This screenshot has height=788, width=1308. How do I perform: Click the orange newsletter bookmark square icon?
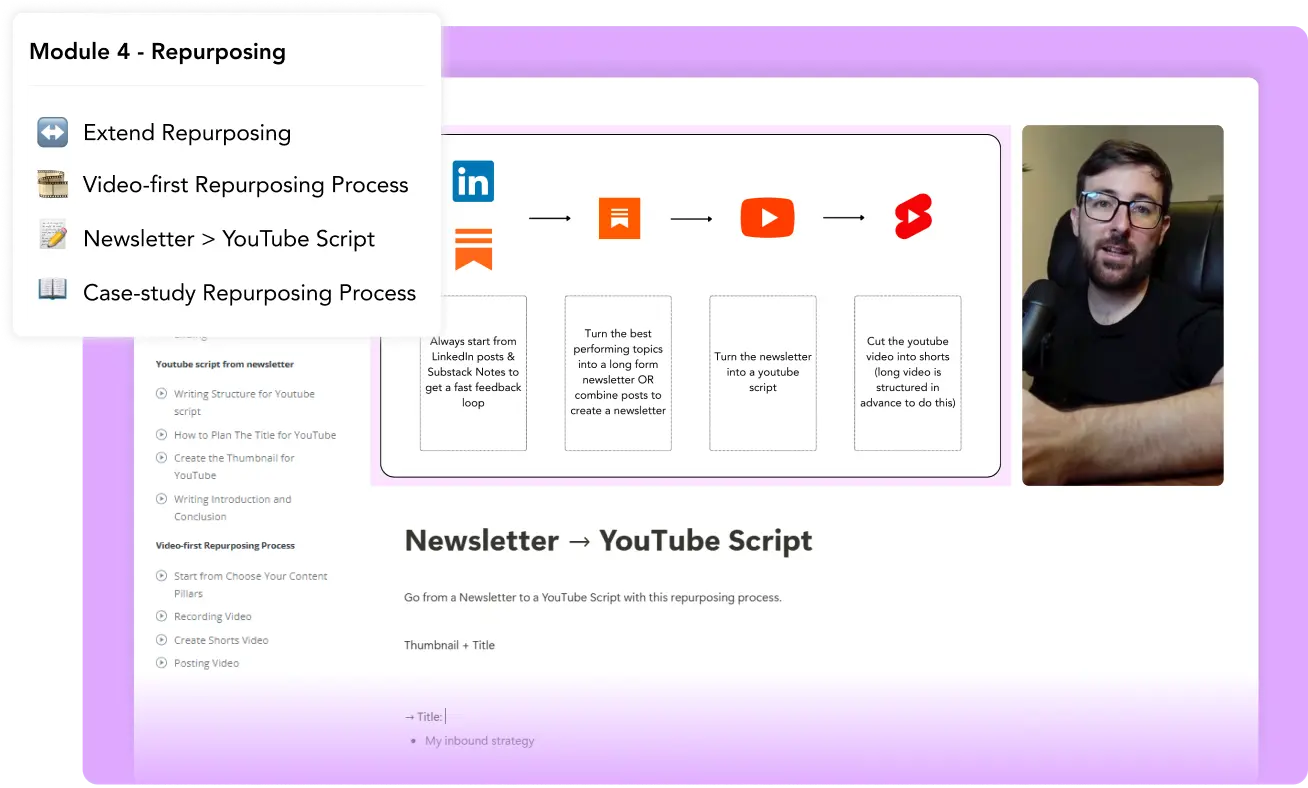pos(619,218)
